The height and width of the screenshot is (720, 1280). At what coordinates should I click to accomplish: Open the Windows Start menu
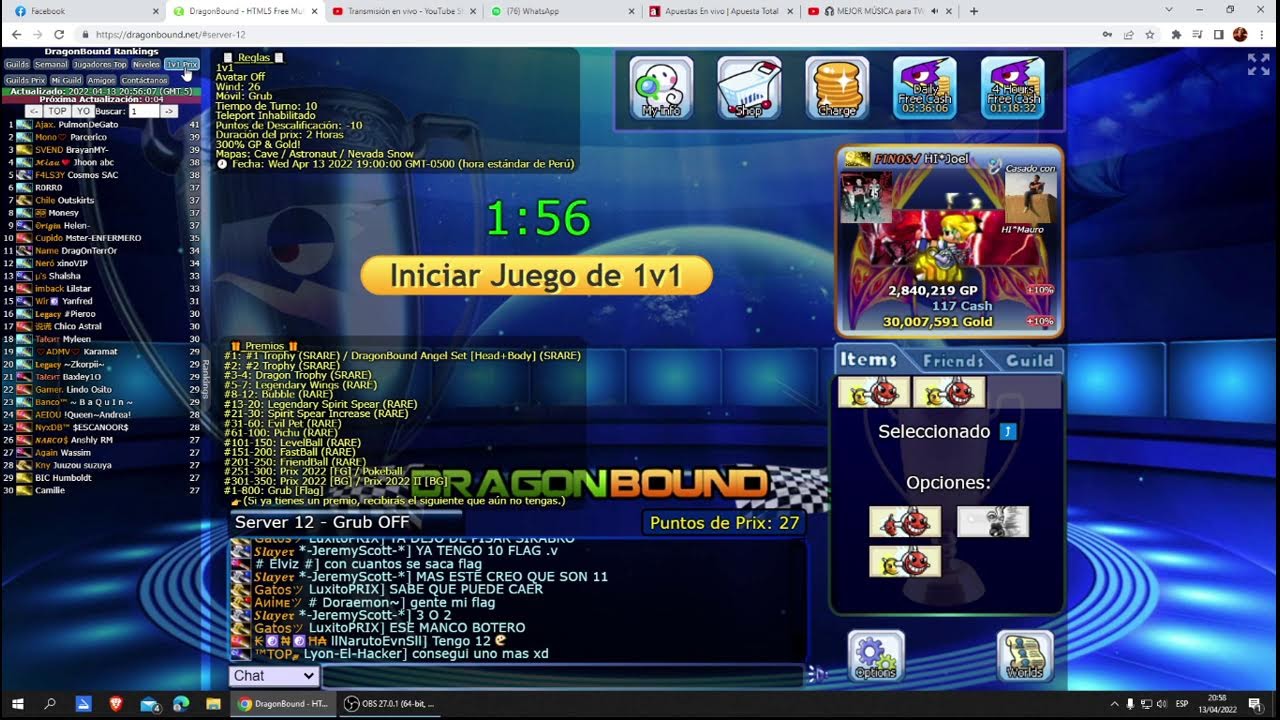[x=17, y=704]
